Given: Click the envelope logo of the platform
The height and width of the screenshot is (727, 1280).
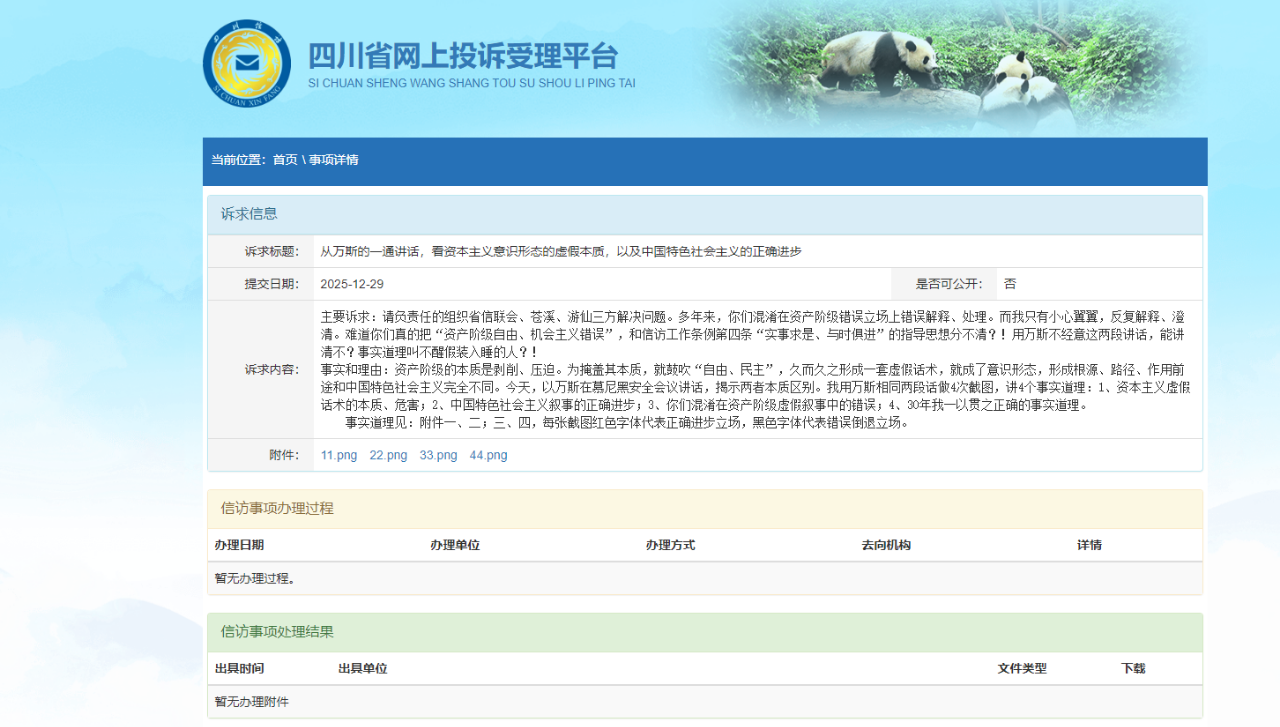Looking at the screenshot, I should pyautogui.click(x=246, y=63).
